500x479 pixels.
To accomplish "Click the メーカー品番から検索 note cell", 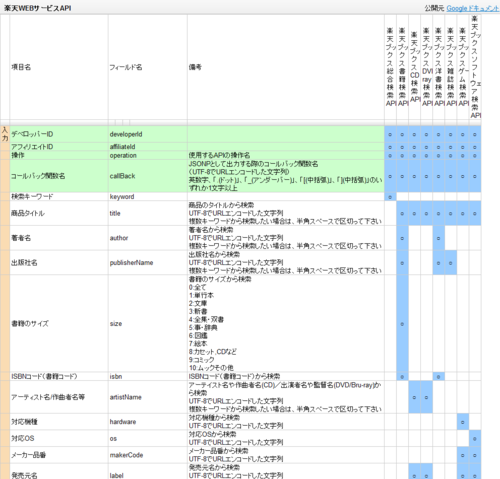I will tap(286, 455).
